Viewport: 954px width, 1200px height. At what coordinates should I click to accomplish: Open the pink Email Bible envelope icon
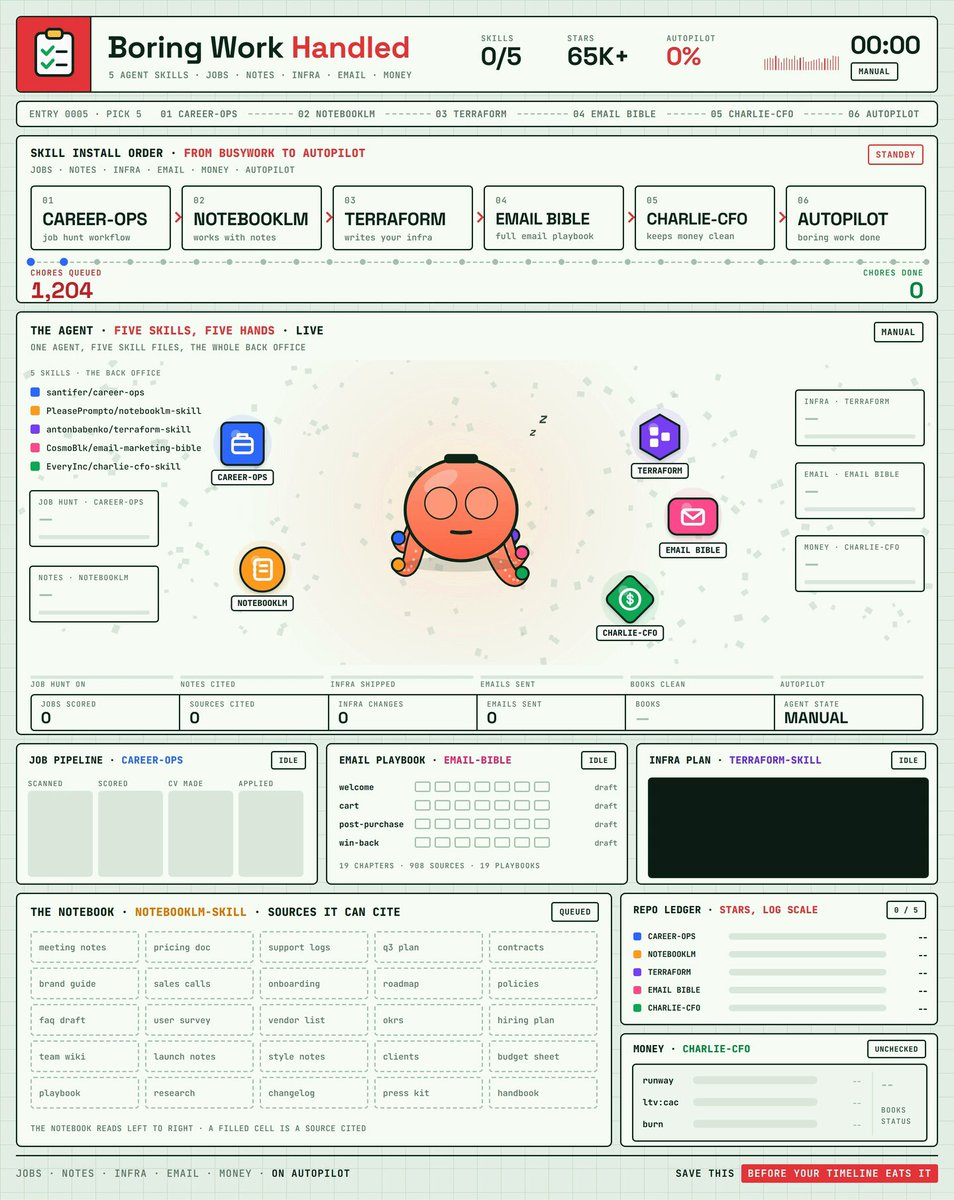tap(694, 517)
